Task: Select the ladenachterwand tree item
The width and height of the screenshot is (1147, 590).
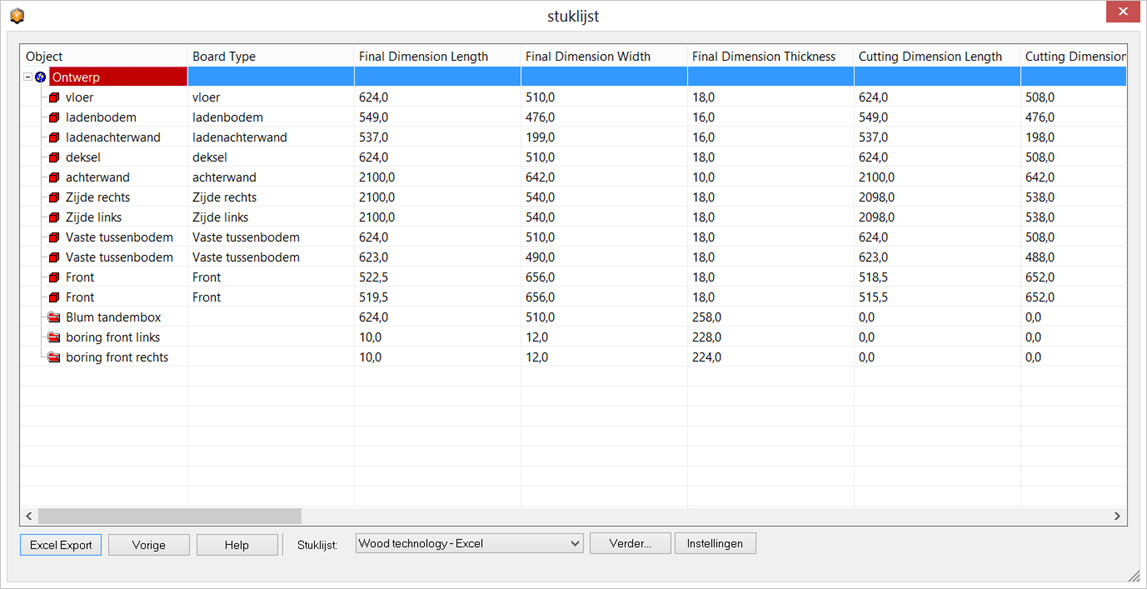Action: click(x=113, y=138)
